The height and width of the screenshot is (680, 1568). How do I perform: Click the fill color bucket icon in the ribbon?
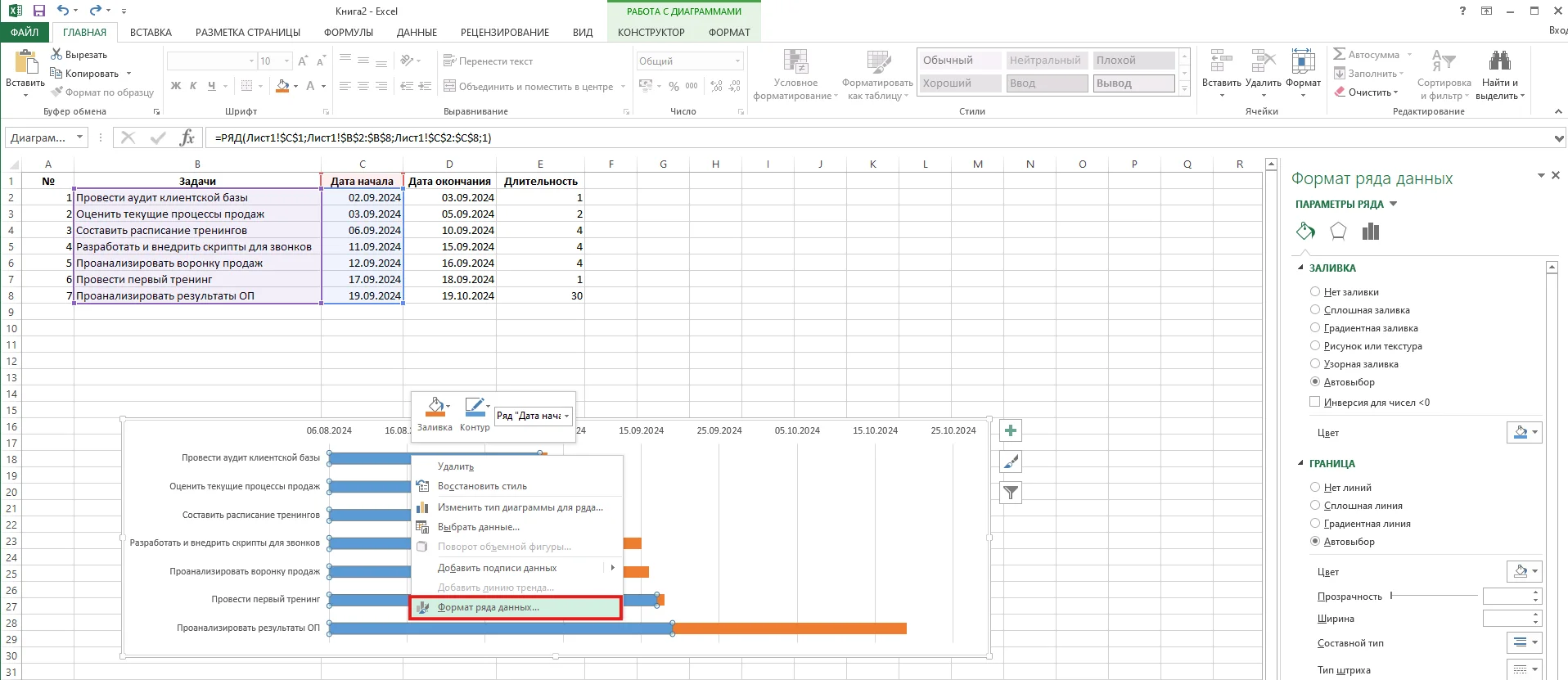point(282,85)
